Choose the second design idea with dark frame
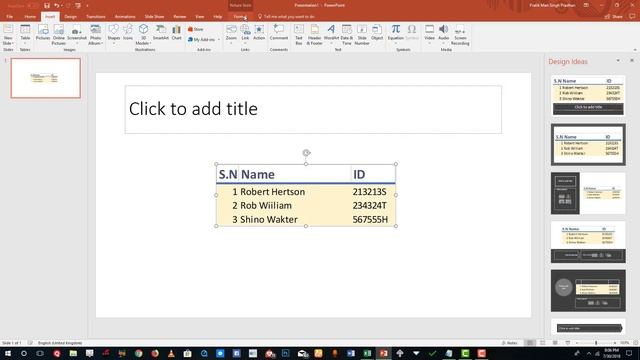The image size is (640, 360). [x=588, y=144]
